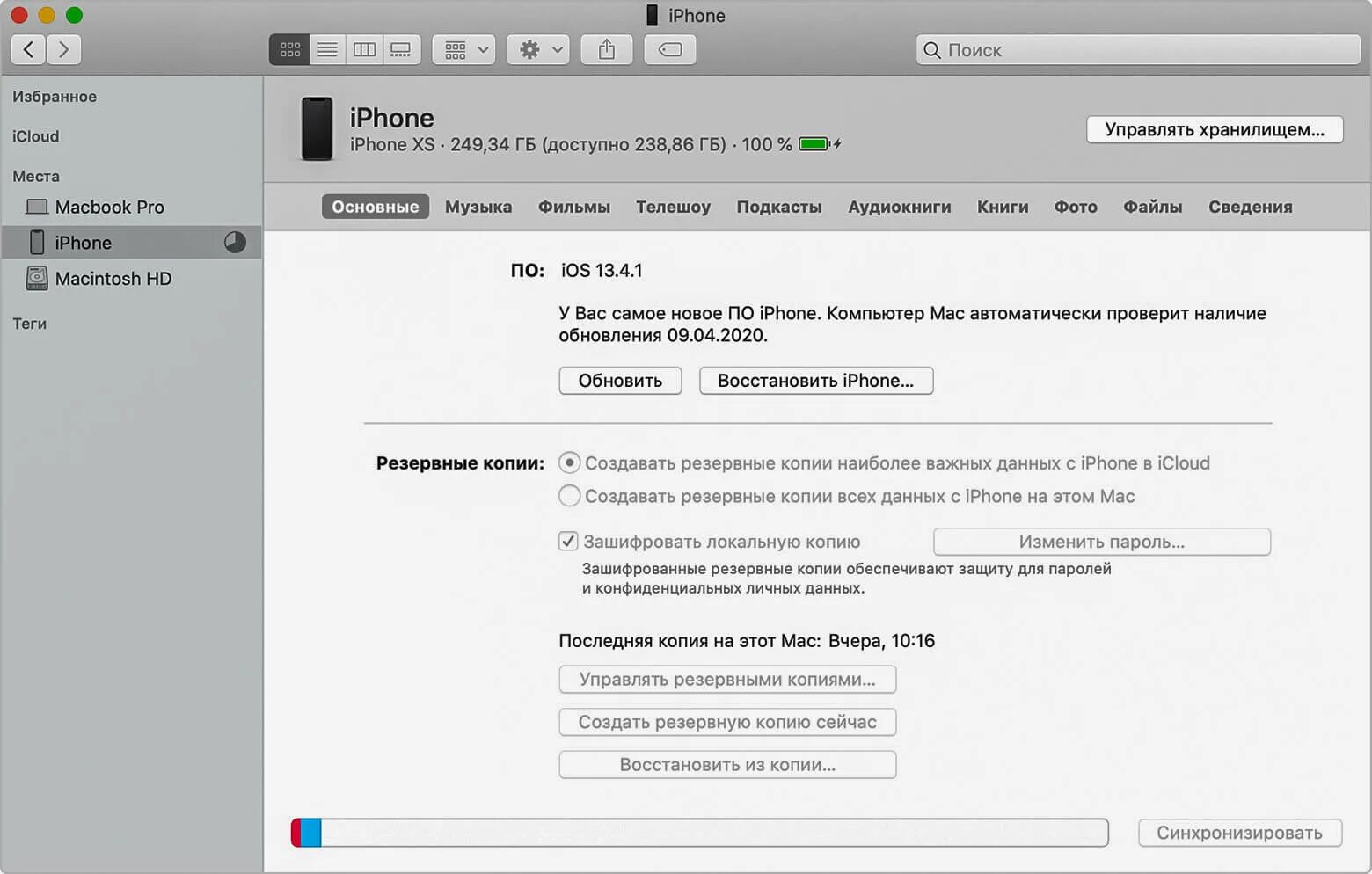This screenshot has width=1372, height=874.
Task: Click the Обновить button
Action: 620,381
